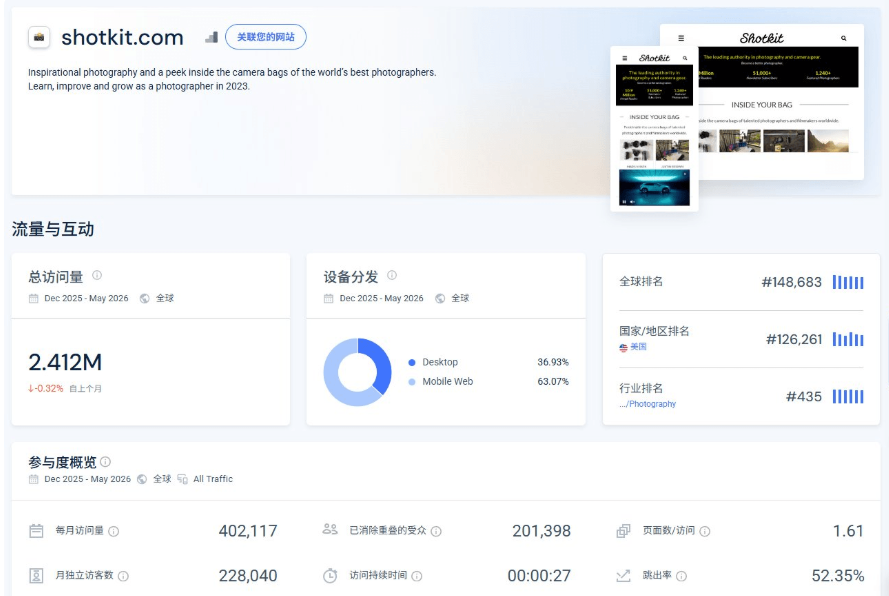Click the bounce rate value 52.35%
The image size is (889, 596).
click(x=838, y=576)
